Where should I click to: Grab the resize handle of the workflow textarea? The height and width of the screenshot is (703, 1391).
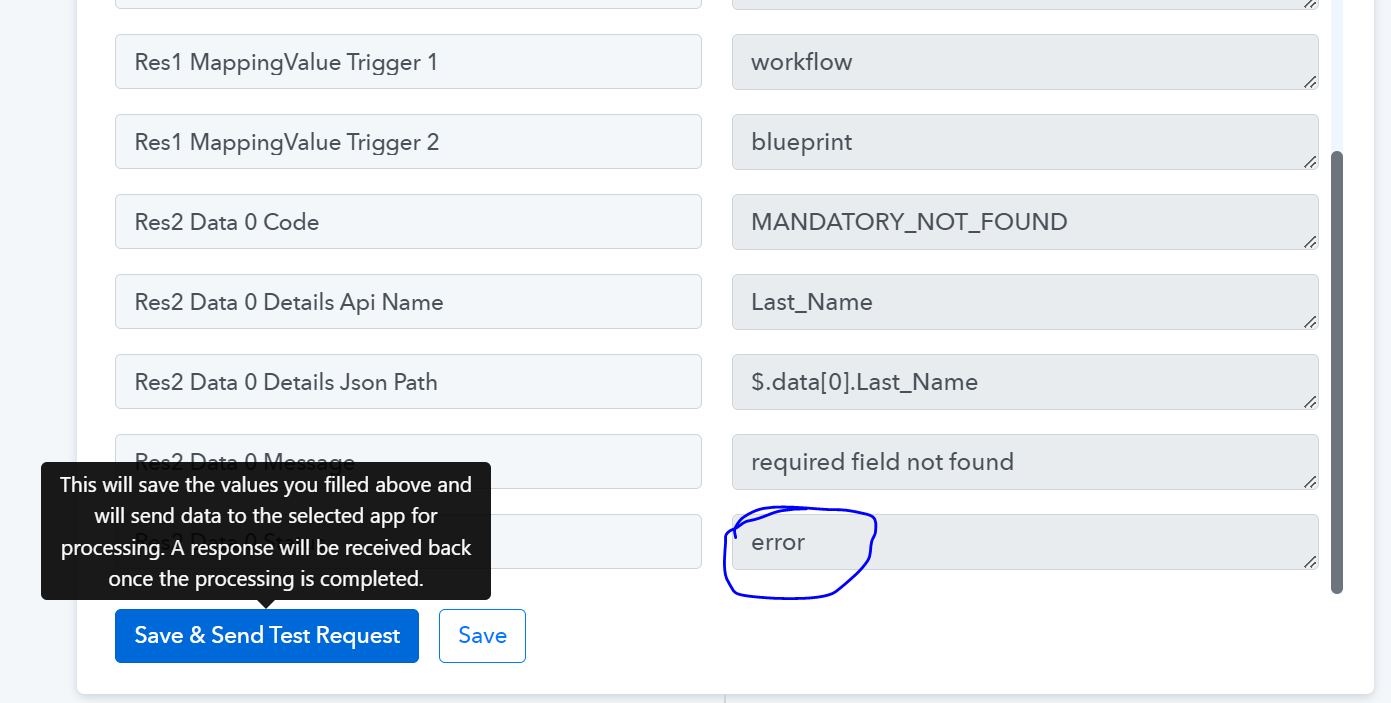[x=1310, y=81]
